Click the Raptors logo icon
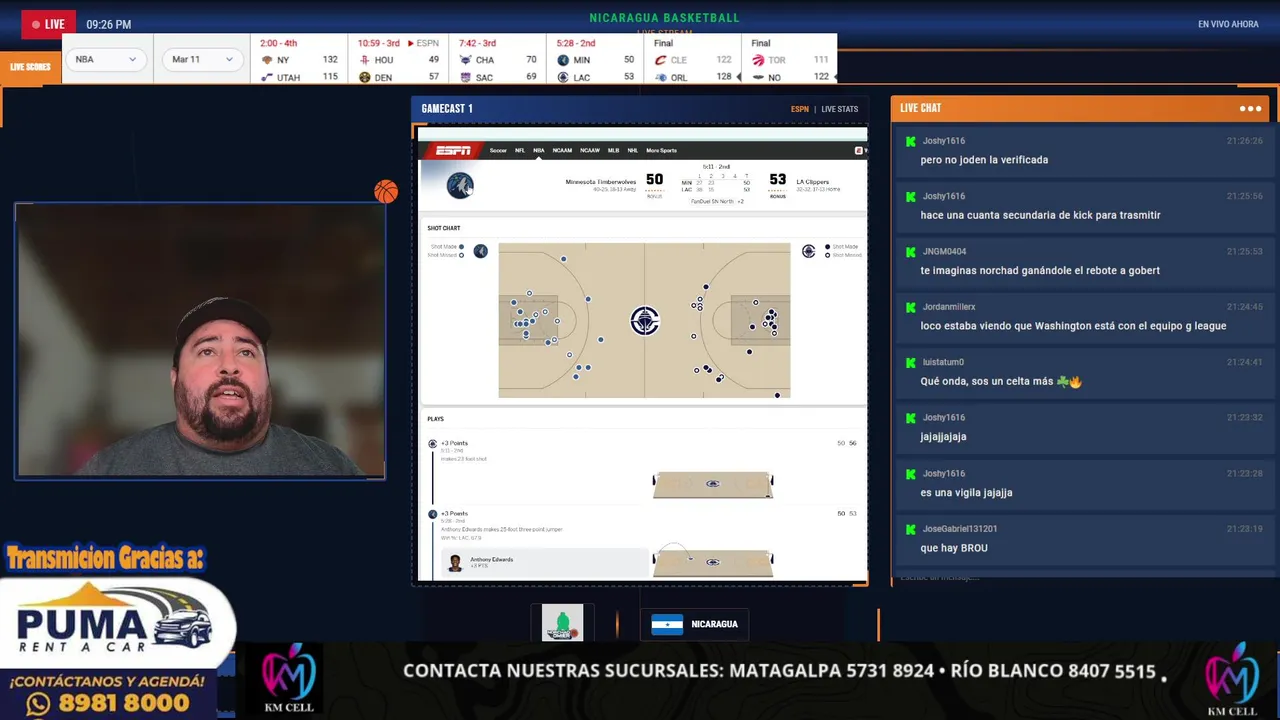This screenshot has width=1280, height=720. coord(758,60)
